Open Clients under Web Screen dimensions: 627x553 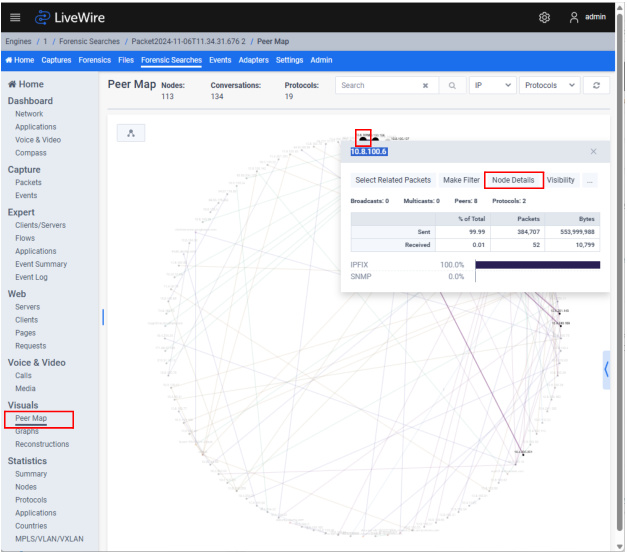[26, 320]
